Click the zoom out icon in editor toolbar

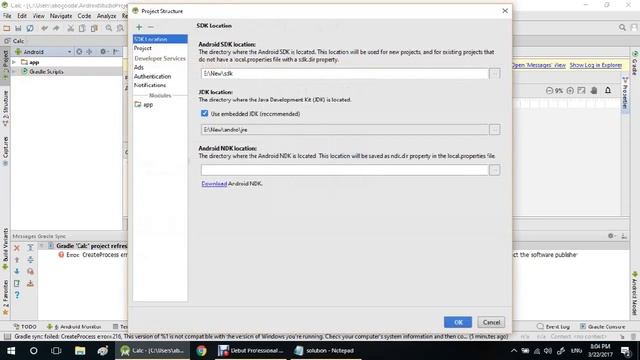(549, 91)
